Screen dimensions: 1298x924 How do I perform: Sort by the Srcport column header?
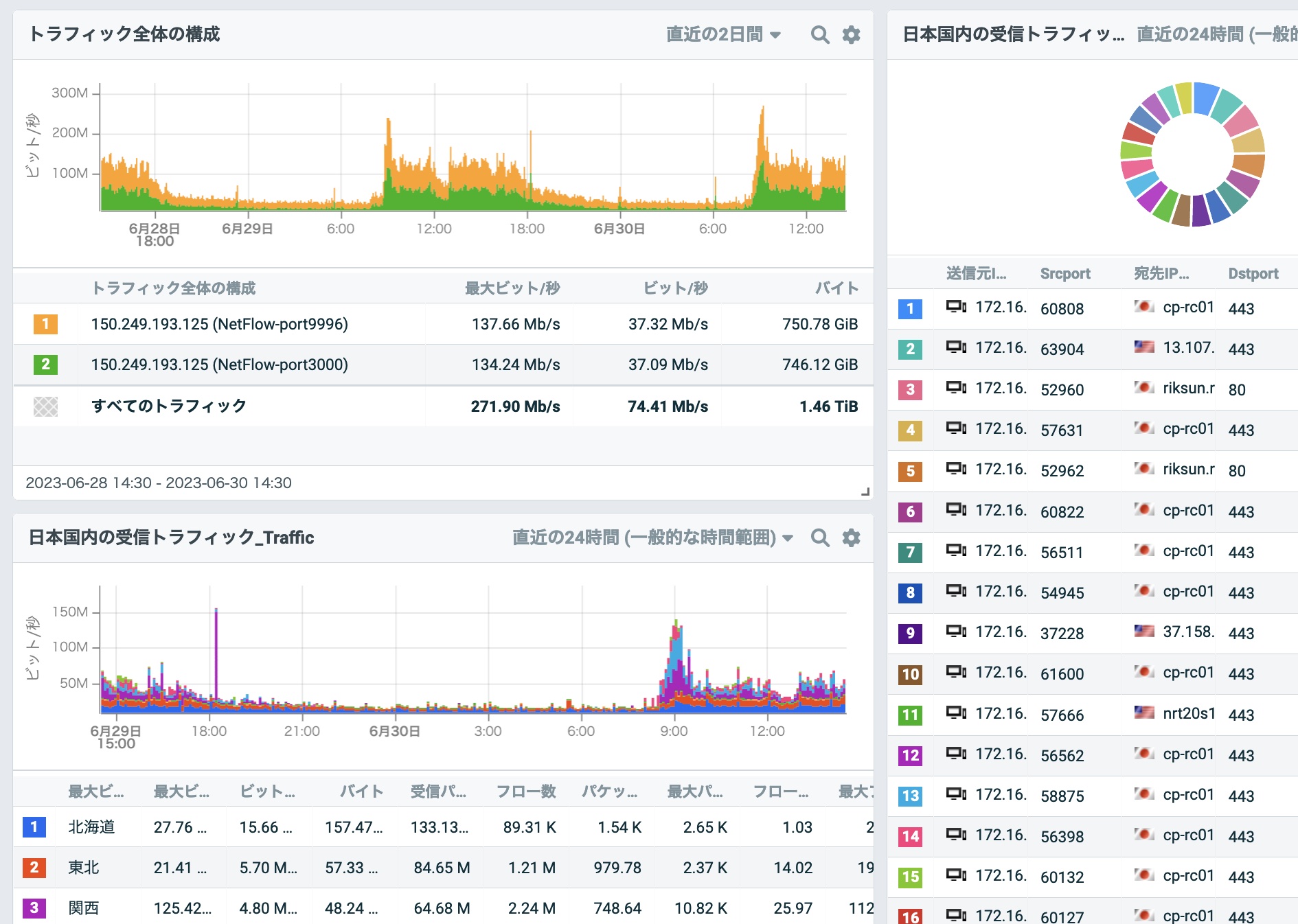tap(1064, 274)
